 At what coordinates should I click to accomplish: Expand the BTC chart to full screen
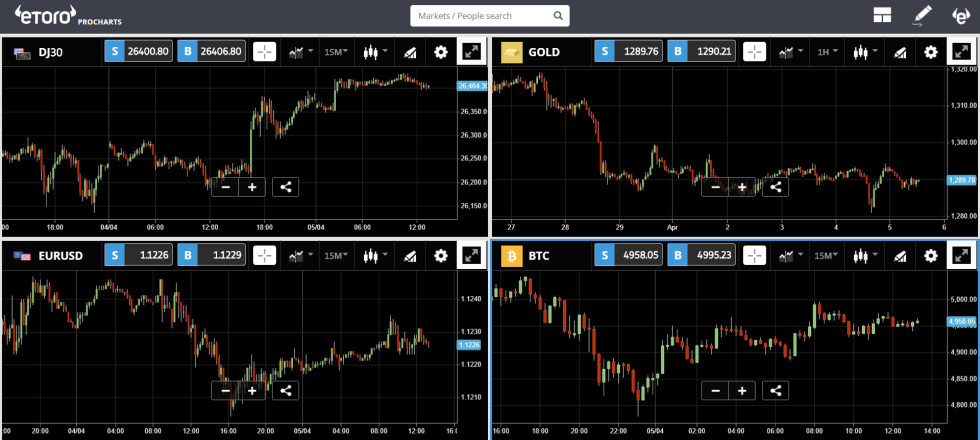961,256
